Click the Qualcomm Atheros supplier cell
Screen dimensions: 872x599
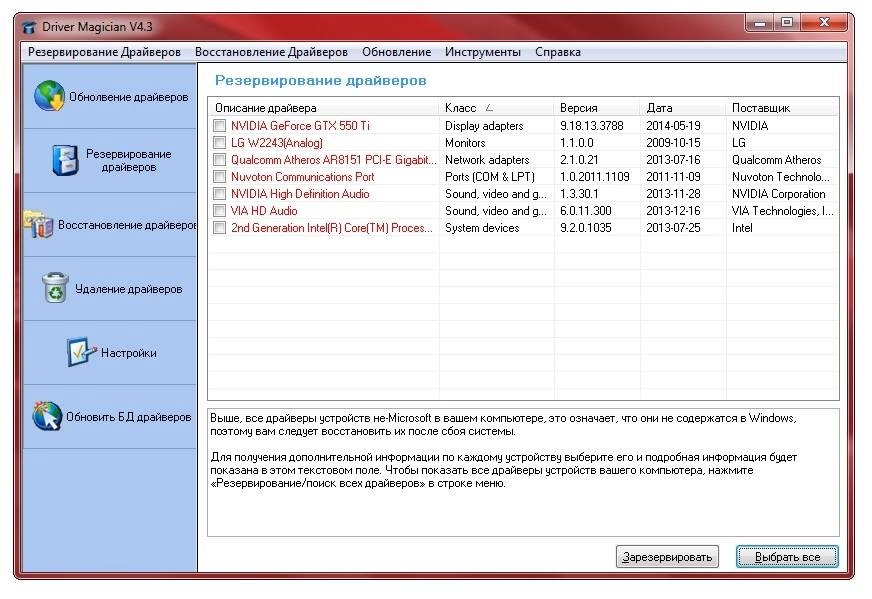(776, 160)
